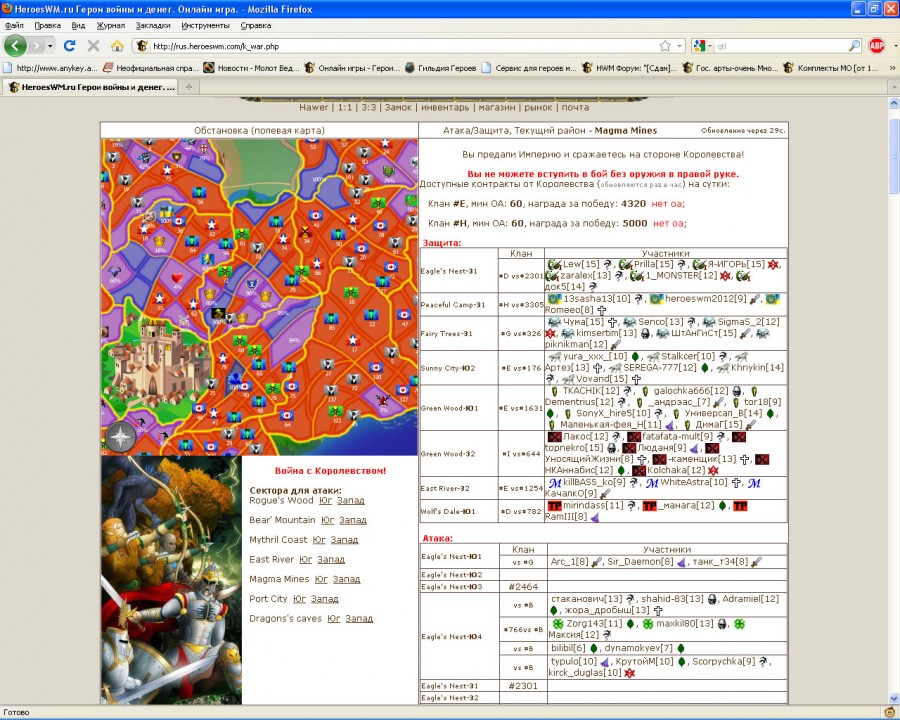Click the red heart icon on the map
The width and height of the screenshot is (900, 720).
pyautogui.click(x=177, y=278)
